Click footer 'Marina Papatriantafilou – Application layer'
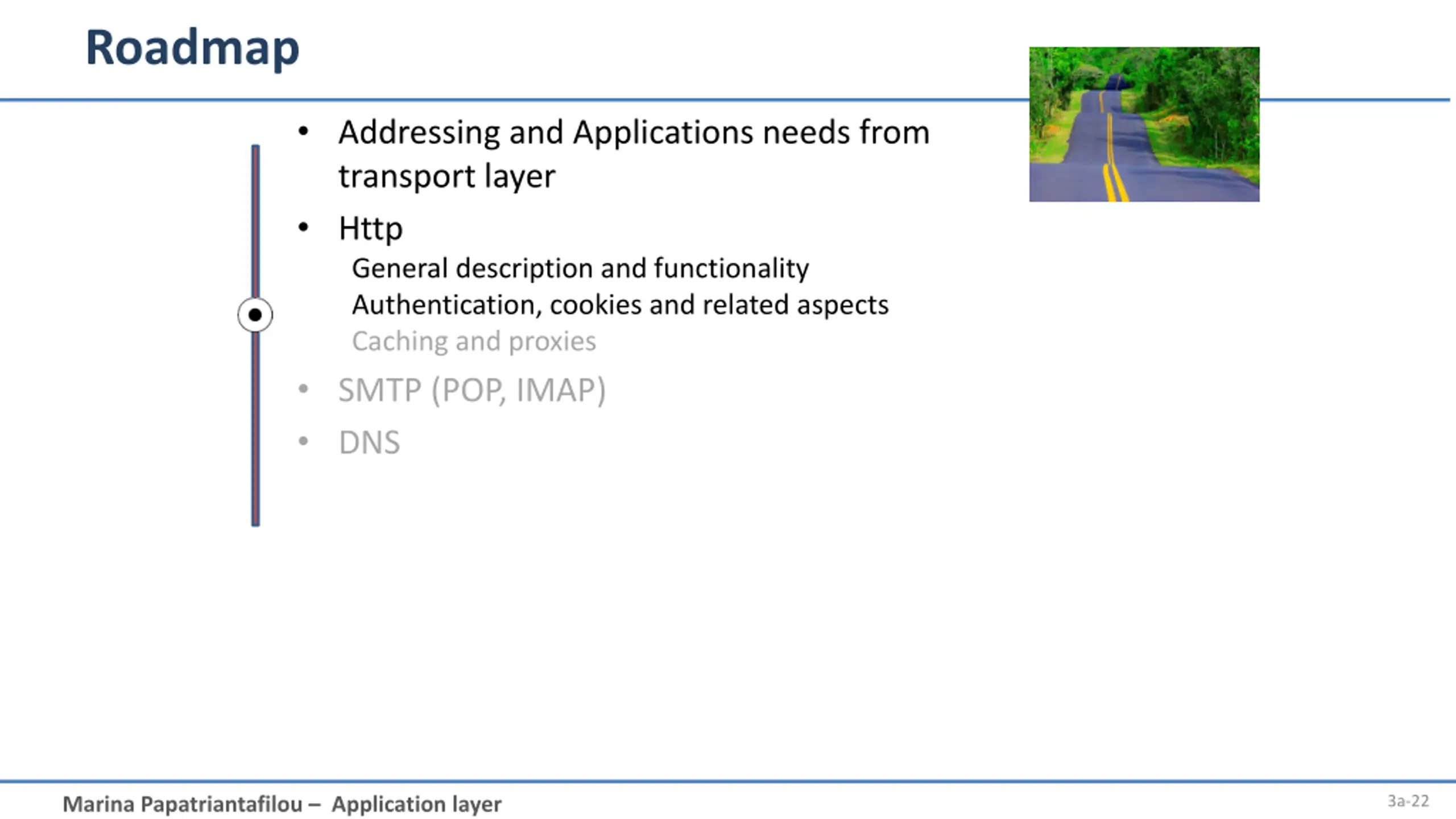Image resolution: width=1456 pixels, height=819 pixels. [x=282, y=804]
